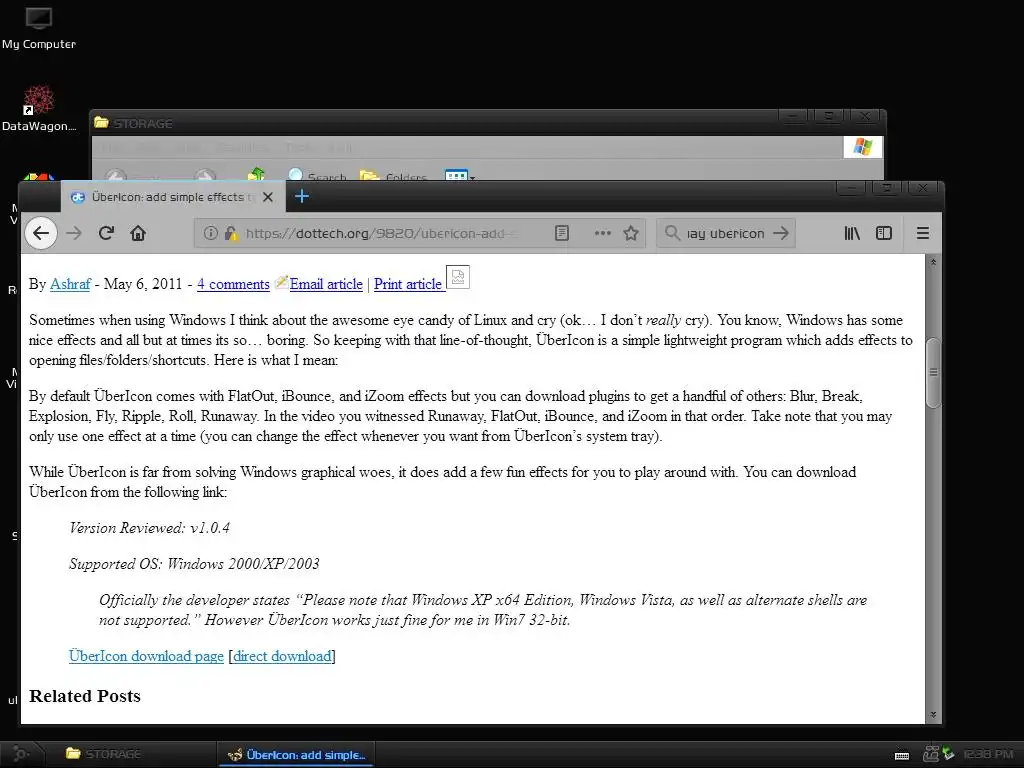The image size is (1024, 768).
Task: Open the Library icon in Firefox toolbar
Action: click(852, 233)
